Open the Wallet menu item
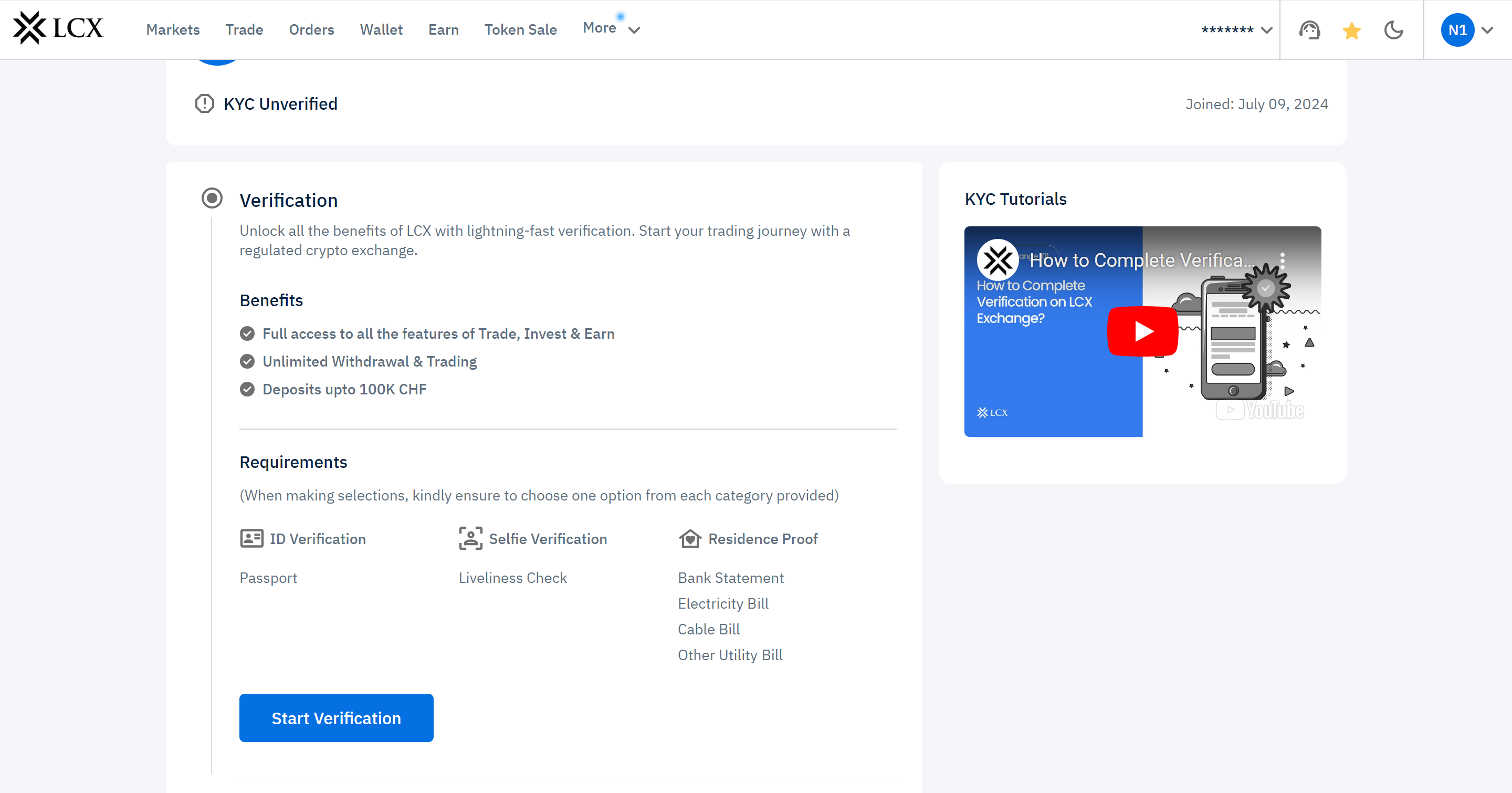The height and width of the screenshot is (793, 1512). pyautogui.click(x=381, y=29)
